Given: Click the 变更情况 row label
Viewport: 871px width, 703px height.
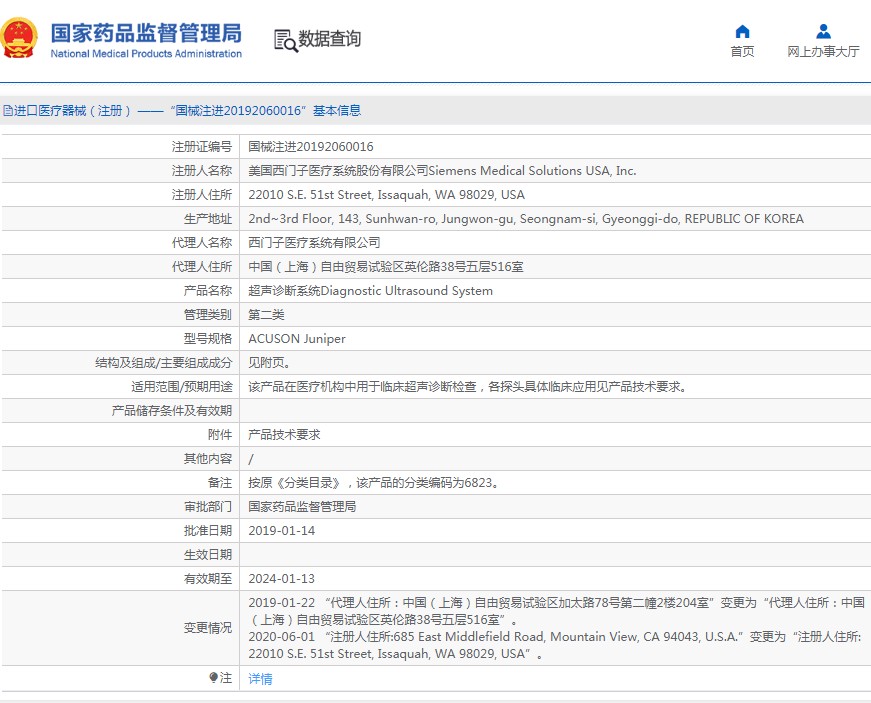Looking at the screenshot, I should (x=208, y=627).
